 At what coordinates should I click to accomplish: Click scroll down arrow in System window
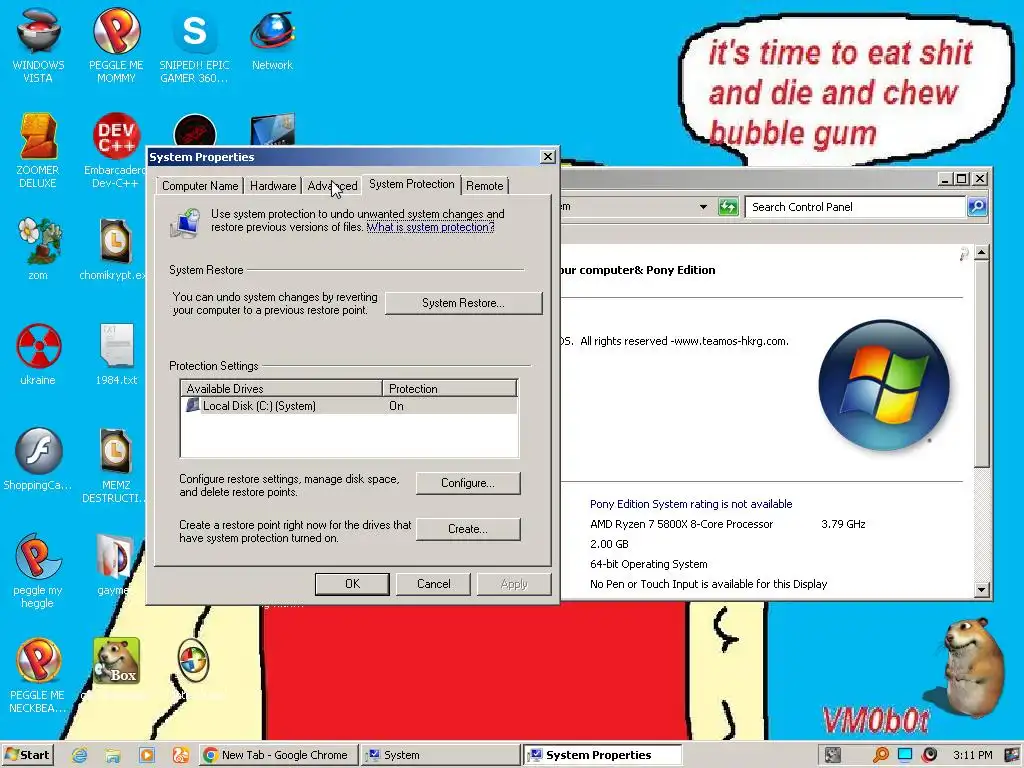click(x=982, y=590)
